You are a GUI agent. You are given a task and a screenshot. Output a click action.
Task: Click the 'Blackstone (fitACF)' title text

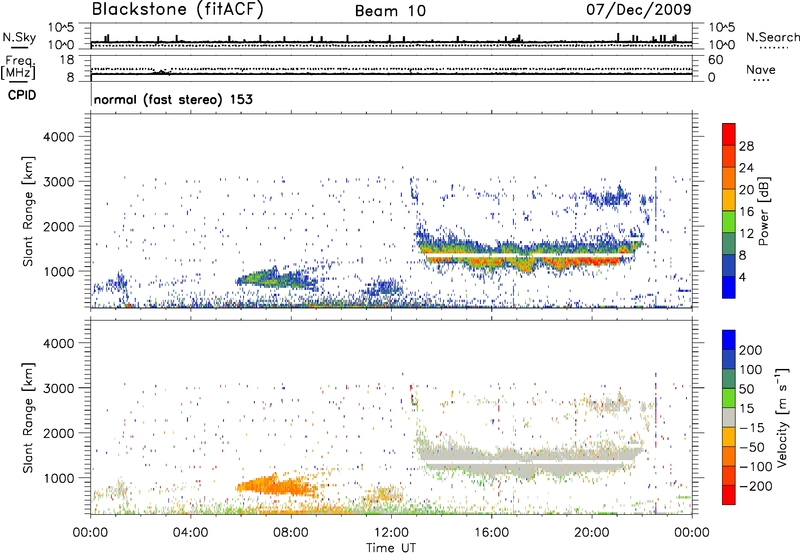[178, 9]
